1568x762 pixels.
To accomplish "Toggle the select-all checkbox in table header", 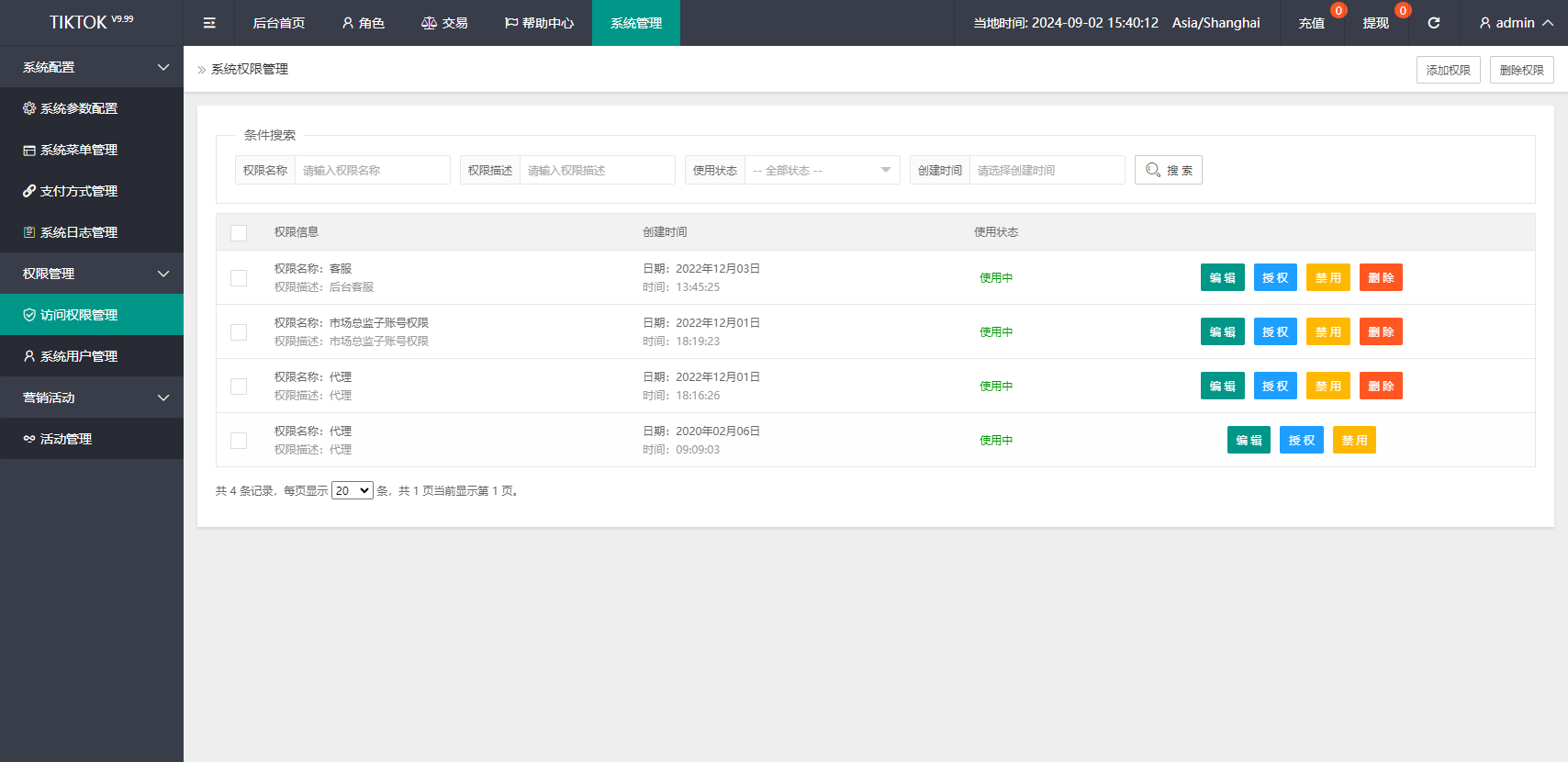I will point(239,232).
